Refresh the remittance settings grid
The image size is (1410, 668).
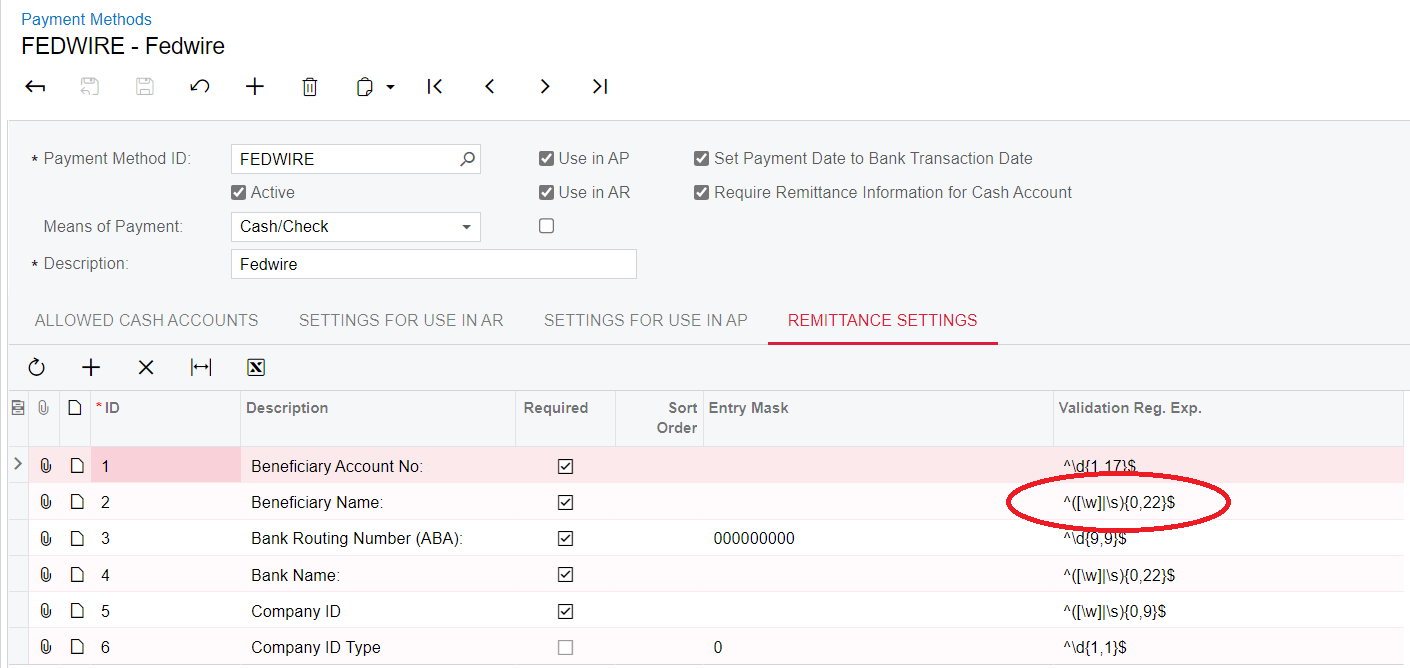[x=37, y=368]
